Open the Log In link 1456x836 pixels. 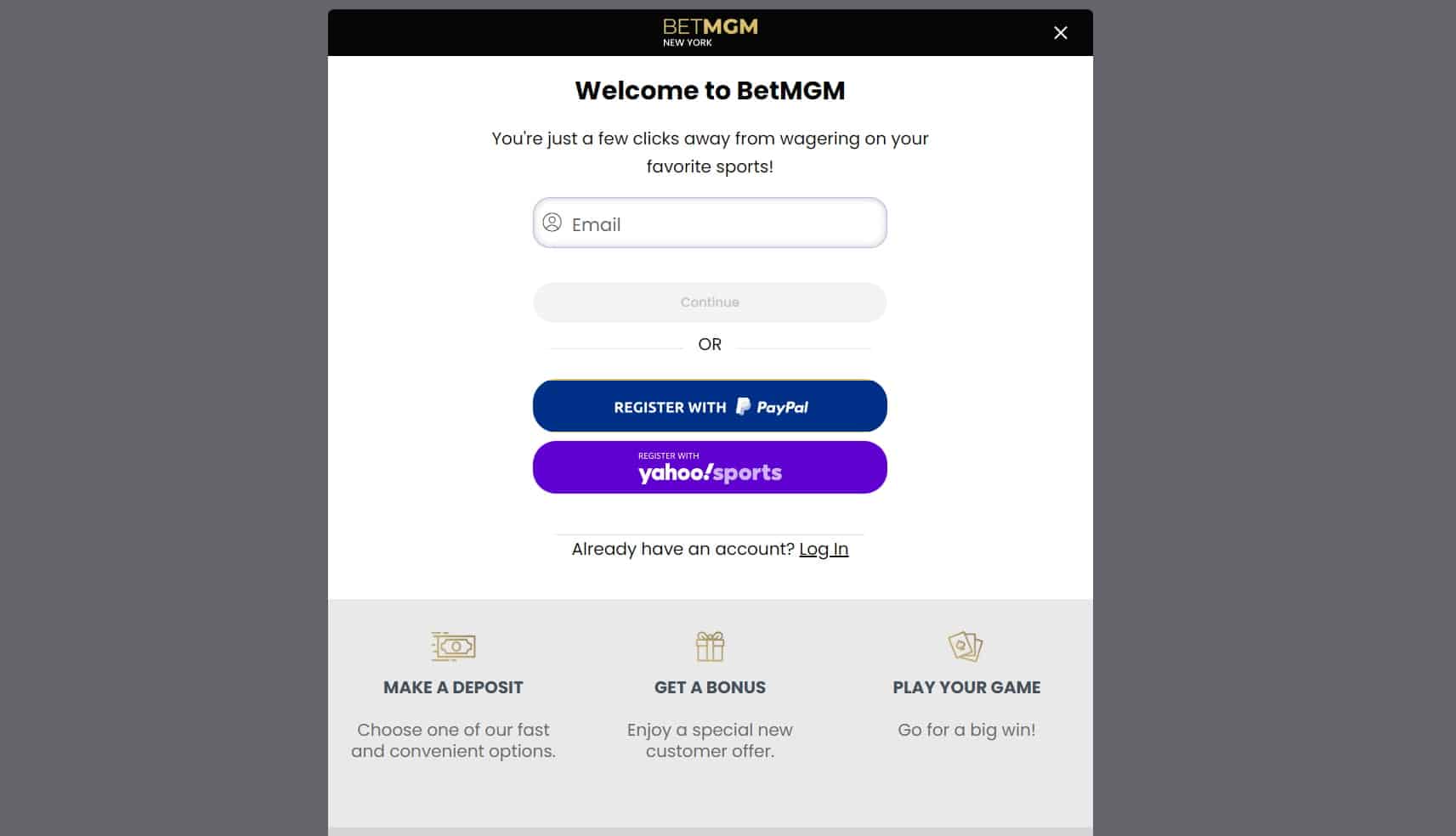pos(824,549)
